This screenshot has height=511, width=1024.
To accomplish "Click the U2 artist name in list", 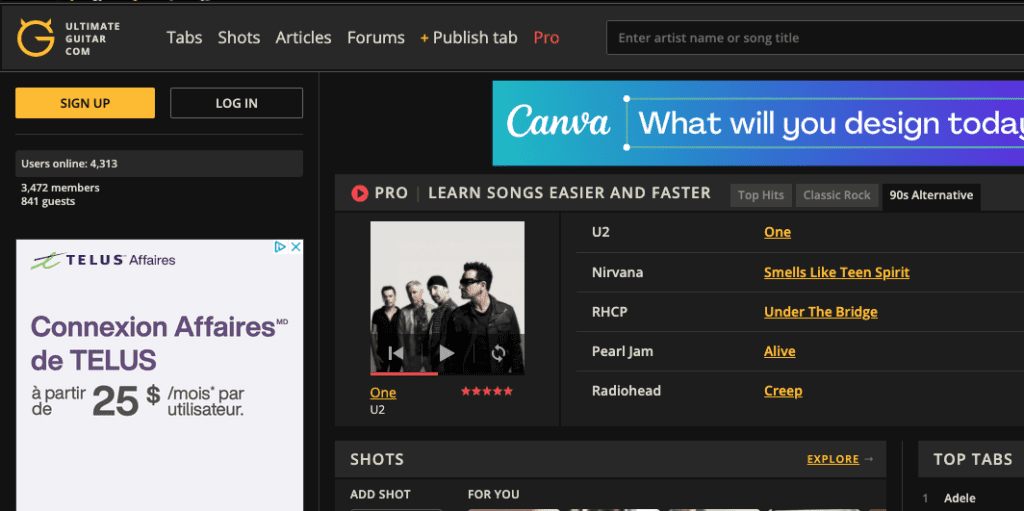I will [600, 233].
